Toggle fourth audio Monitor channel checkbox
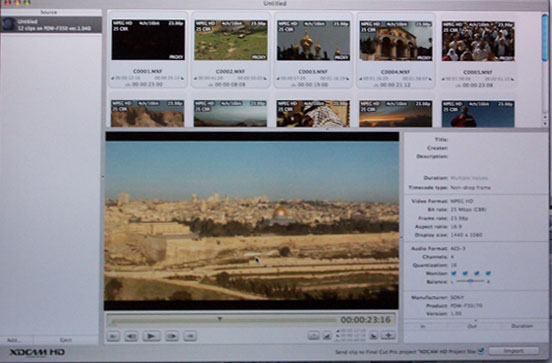The height and width of the screenshot is (363, 552). [x=488, y=274]
